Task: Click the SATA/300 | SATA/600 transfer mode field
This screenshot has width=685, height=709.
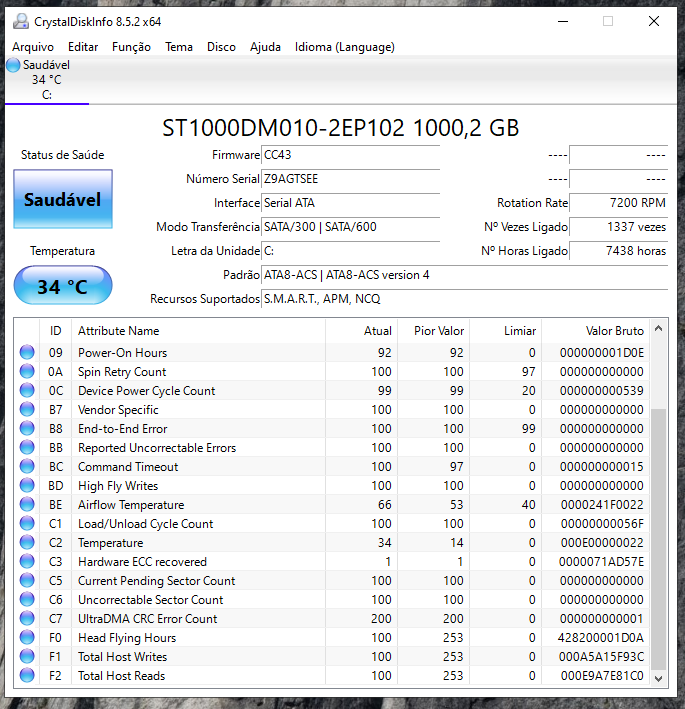Action: point(350,227)
